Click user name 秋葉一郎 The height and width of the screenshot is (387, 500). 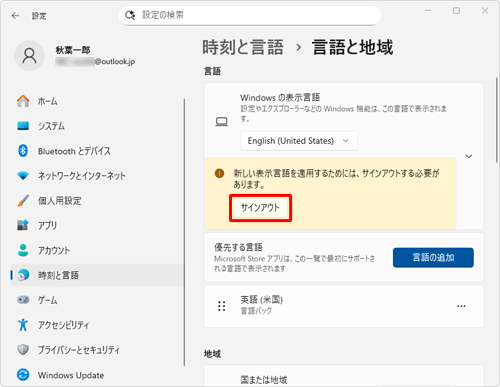point(73,50)
